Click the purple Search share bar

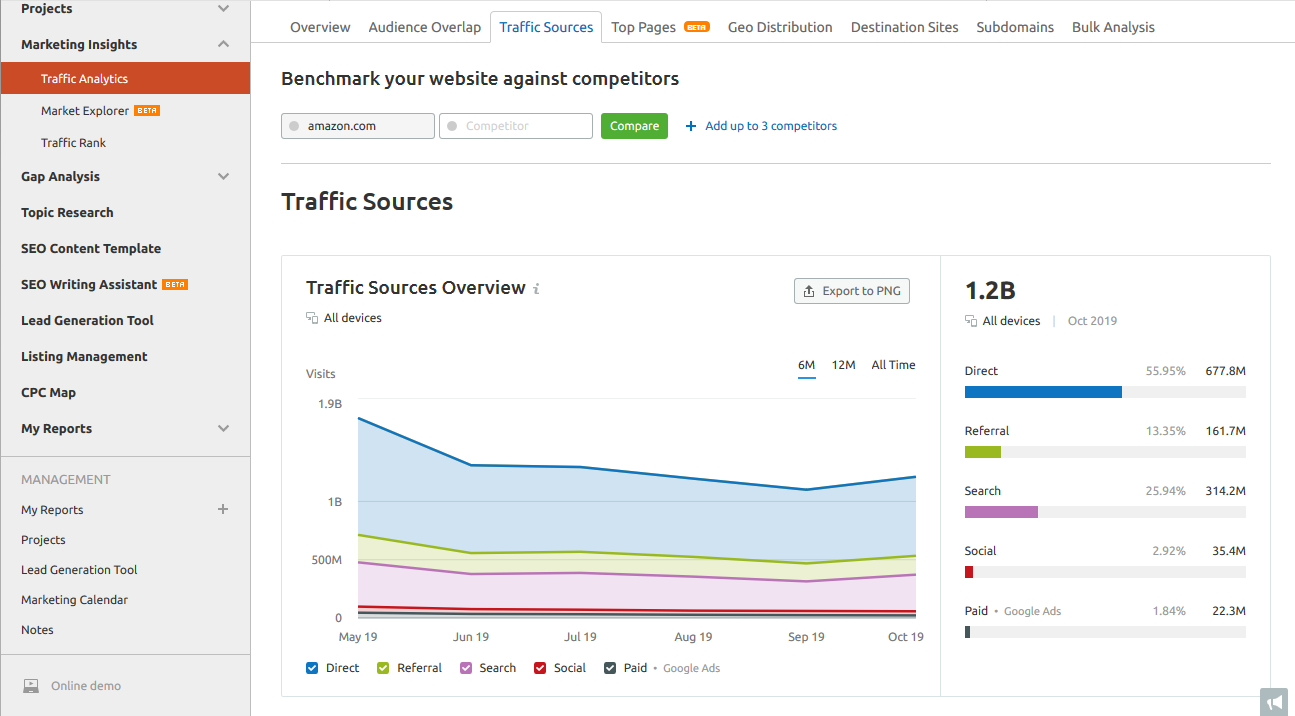(1001, 511)
